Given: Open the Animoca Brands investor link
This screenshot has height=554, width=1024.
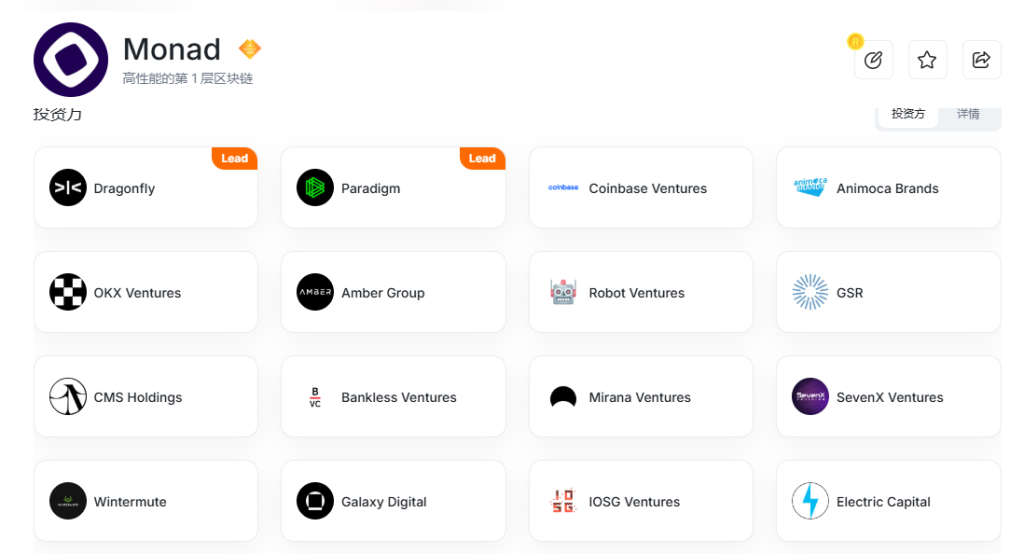Looking at the screenshot, I should coord(887,188).
